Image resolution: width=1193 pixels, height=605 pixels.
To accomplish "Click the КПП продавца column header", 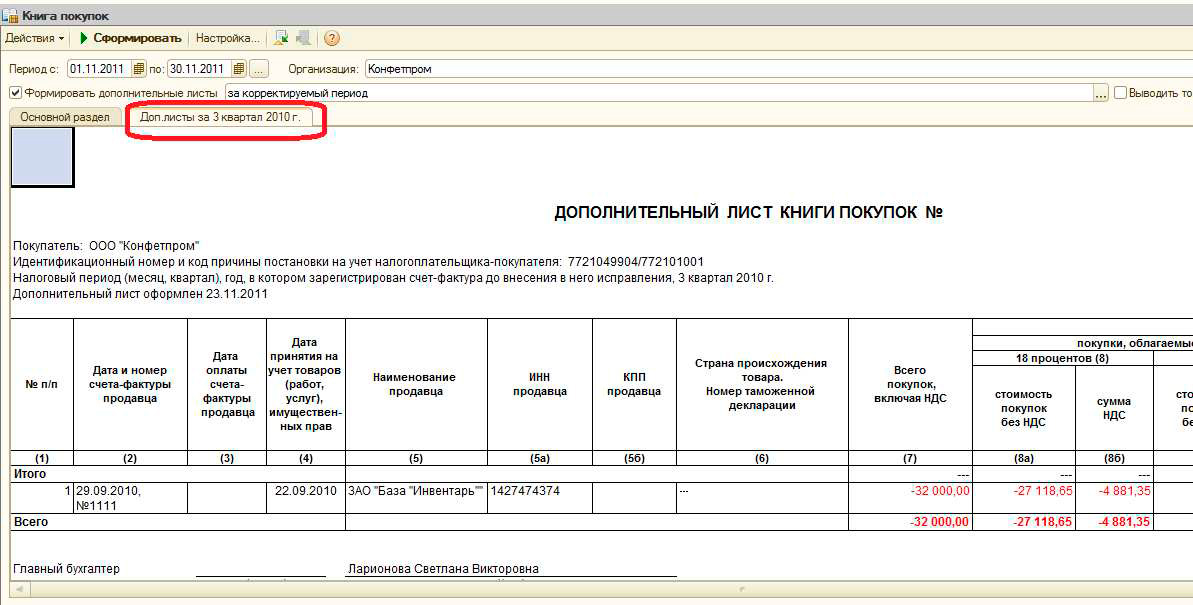I will 634,384.
